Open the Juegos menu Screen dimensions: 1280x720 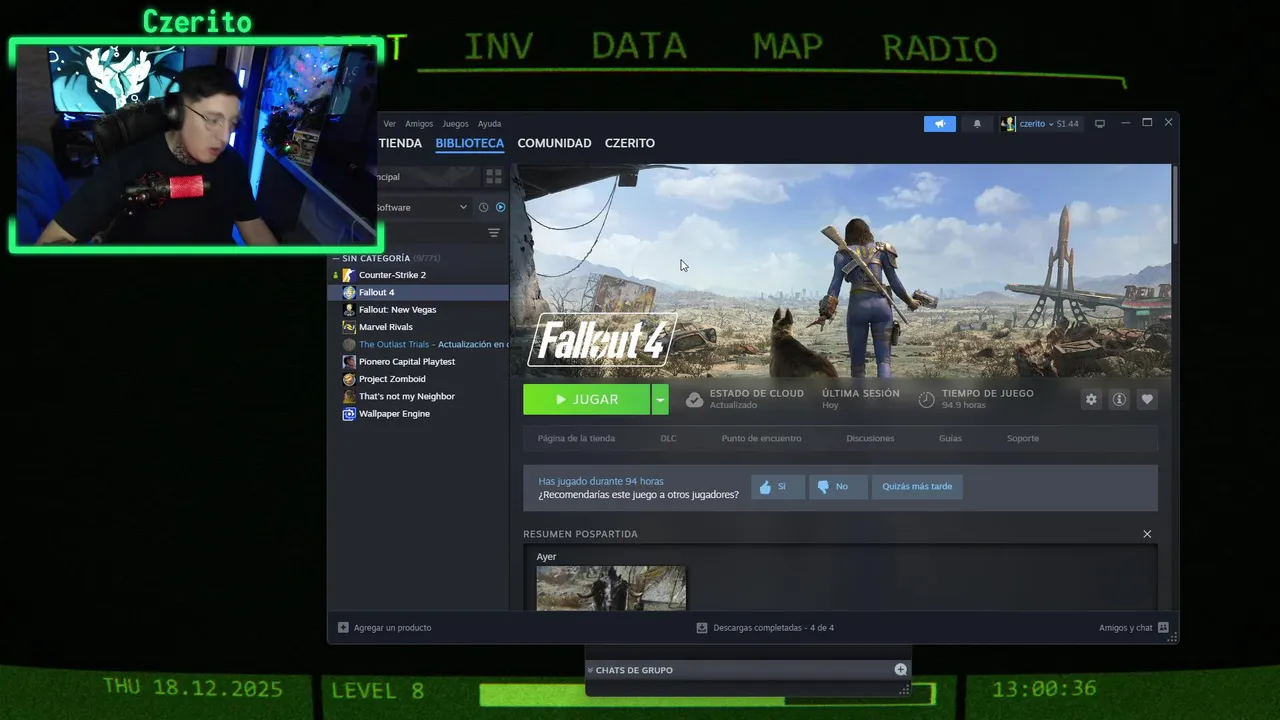[x=455, y=124]
